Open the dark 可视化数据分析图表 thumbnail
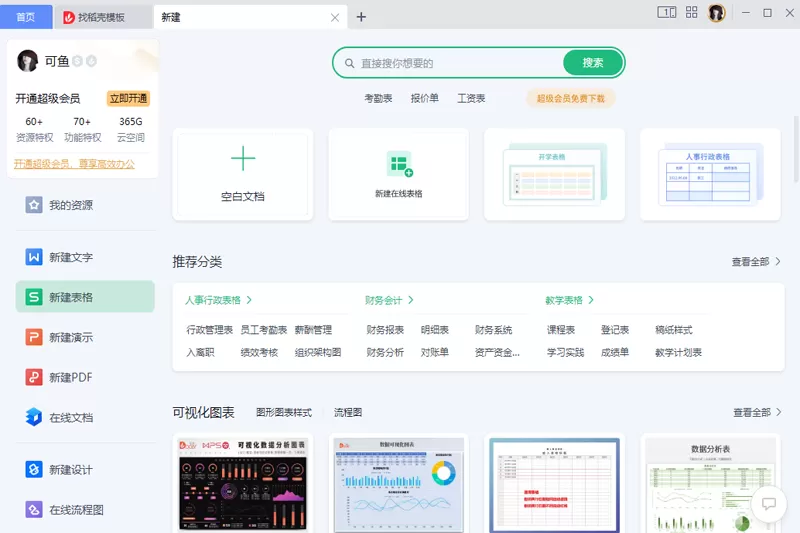 (x=243, y=484)
